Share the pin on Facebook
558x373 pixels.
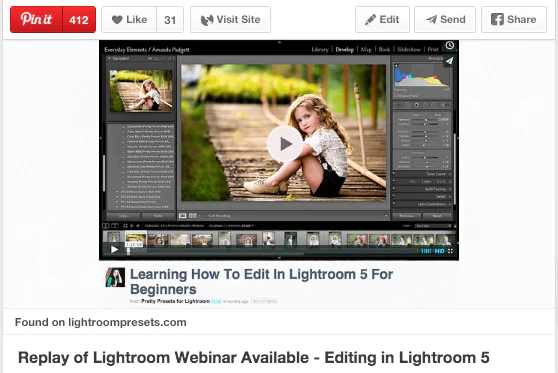point(514,19)
